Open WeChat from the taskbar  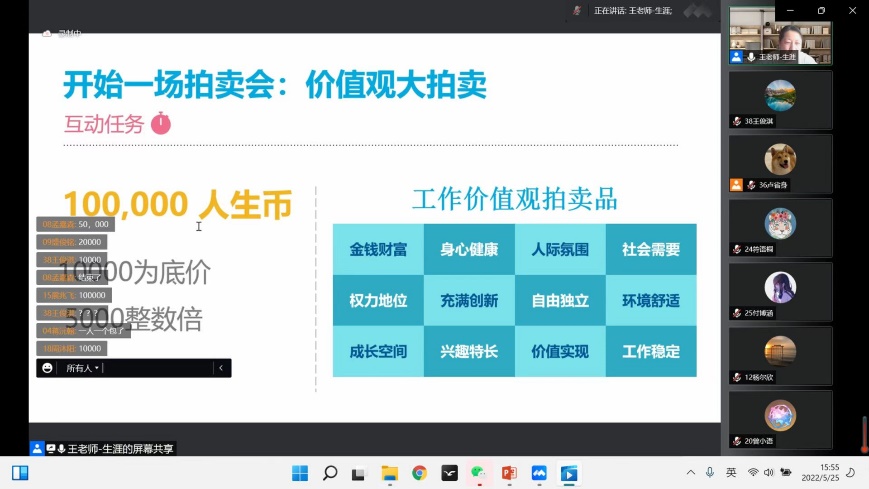pos(479,473)
